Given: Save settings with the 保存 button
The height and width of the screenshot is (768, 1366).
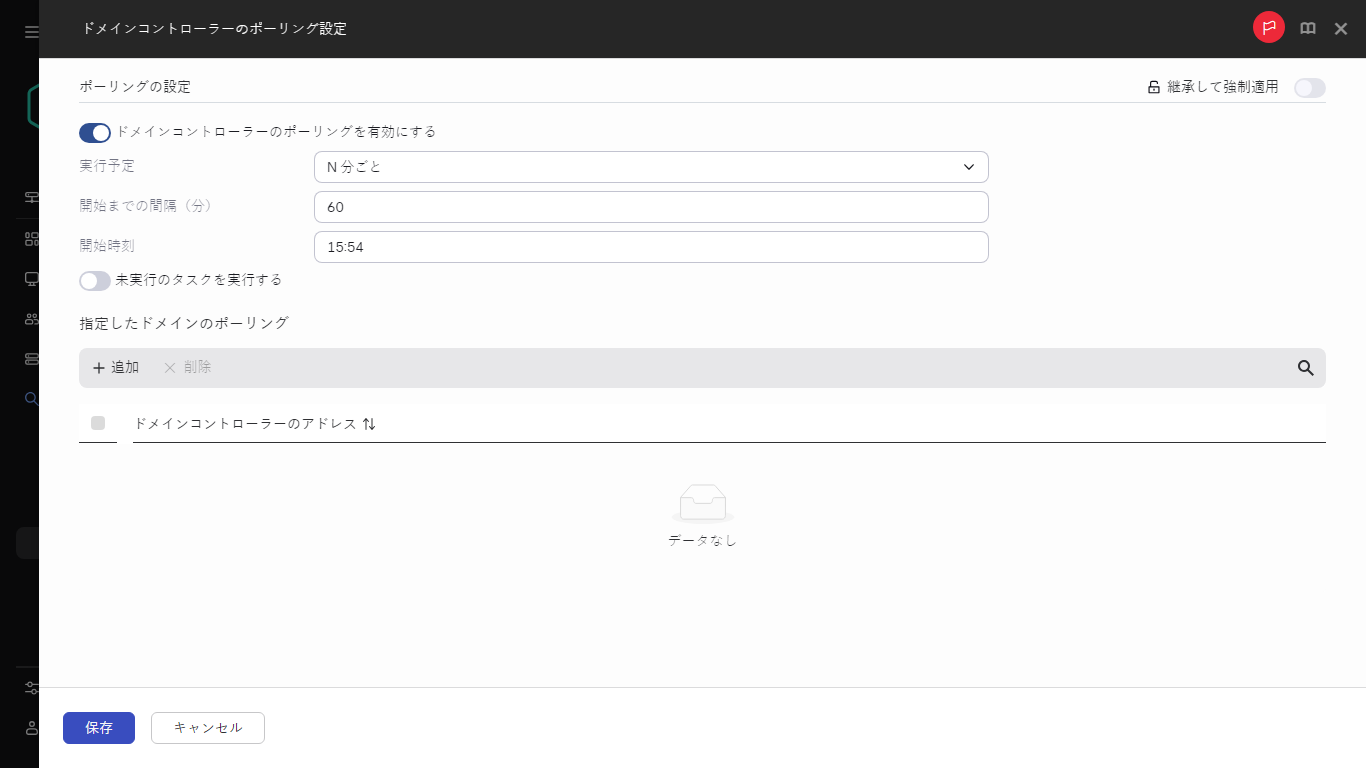Looking at the screenshot, I should (x=99, y=728).
